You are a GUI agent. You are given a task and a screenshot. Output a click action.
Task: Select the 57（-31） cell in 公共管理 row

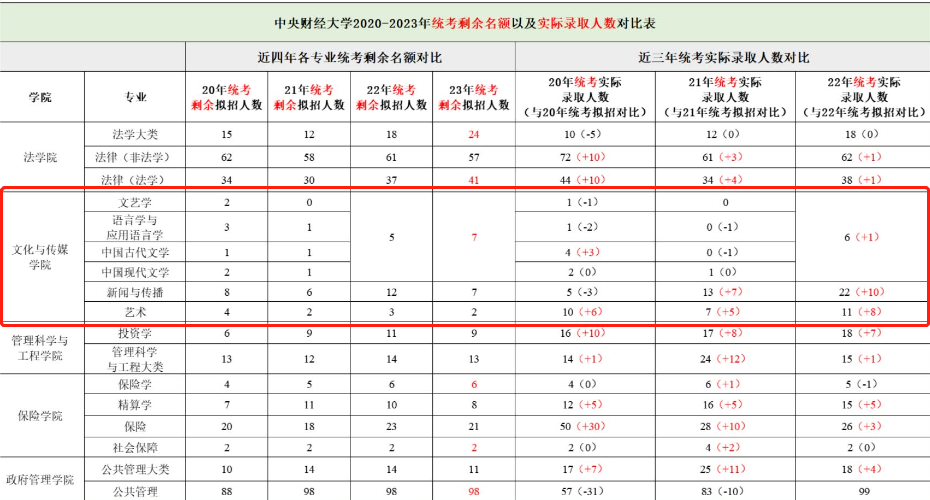coord(585,491)
